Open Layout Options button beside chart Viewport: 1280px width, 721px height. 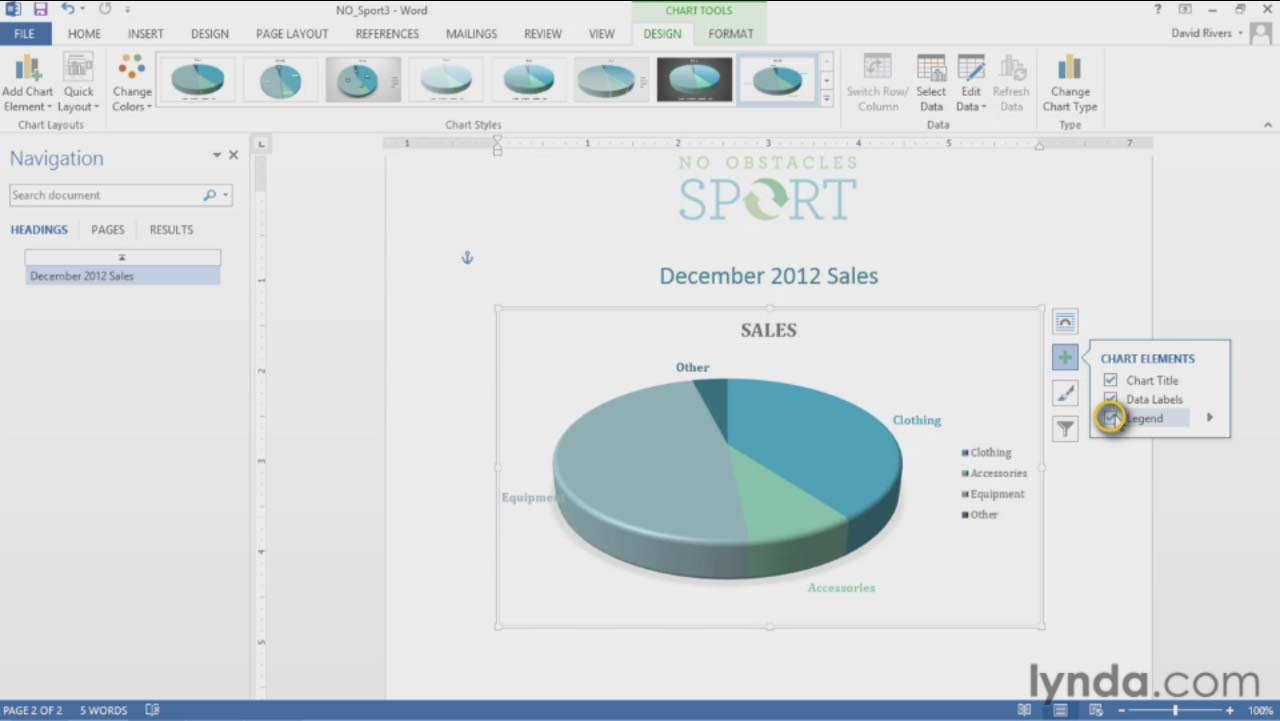(1065, 321)
